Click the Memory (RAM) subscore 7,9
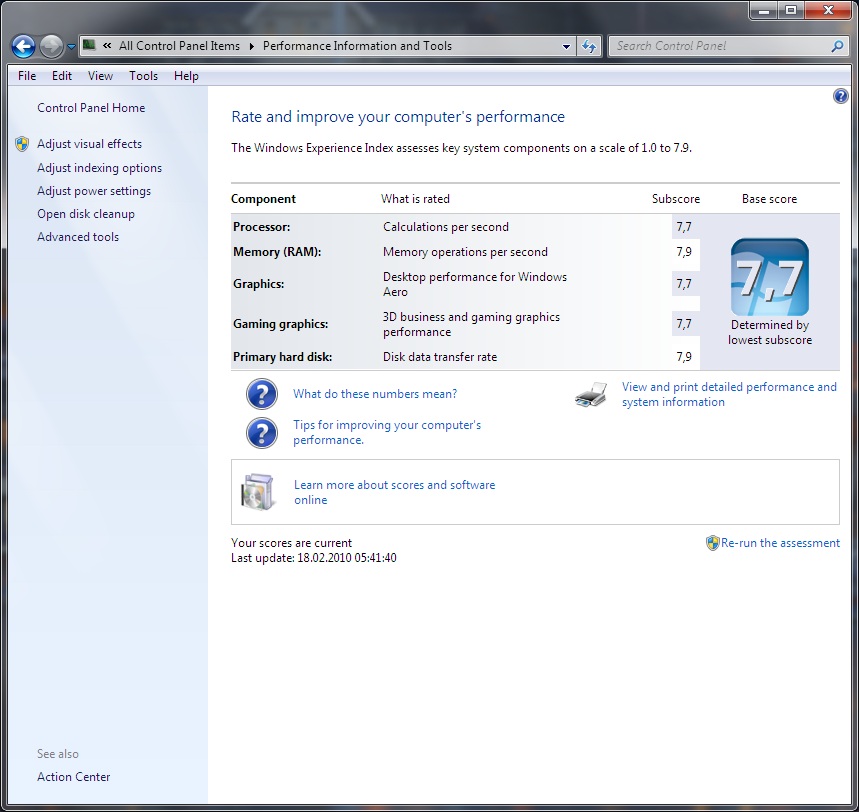The width and height of the screenshot is (859, 812). [x=684, y=252]
